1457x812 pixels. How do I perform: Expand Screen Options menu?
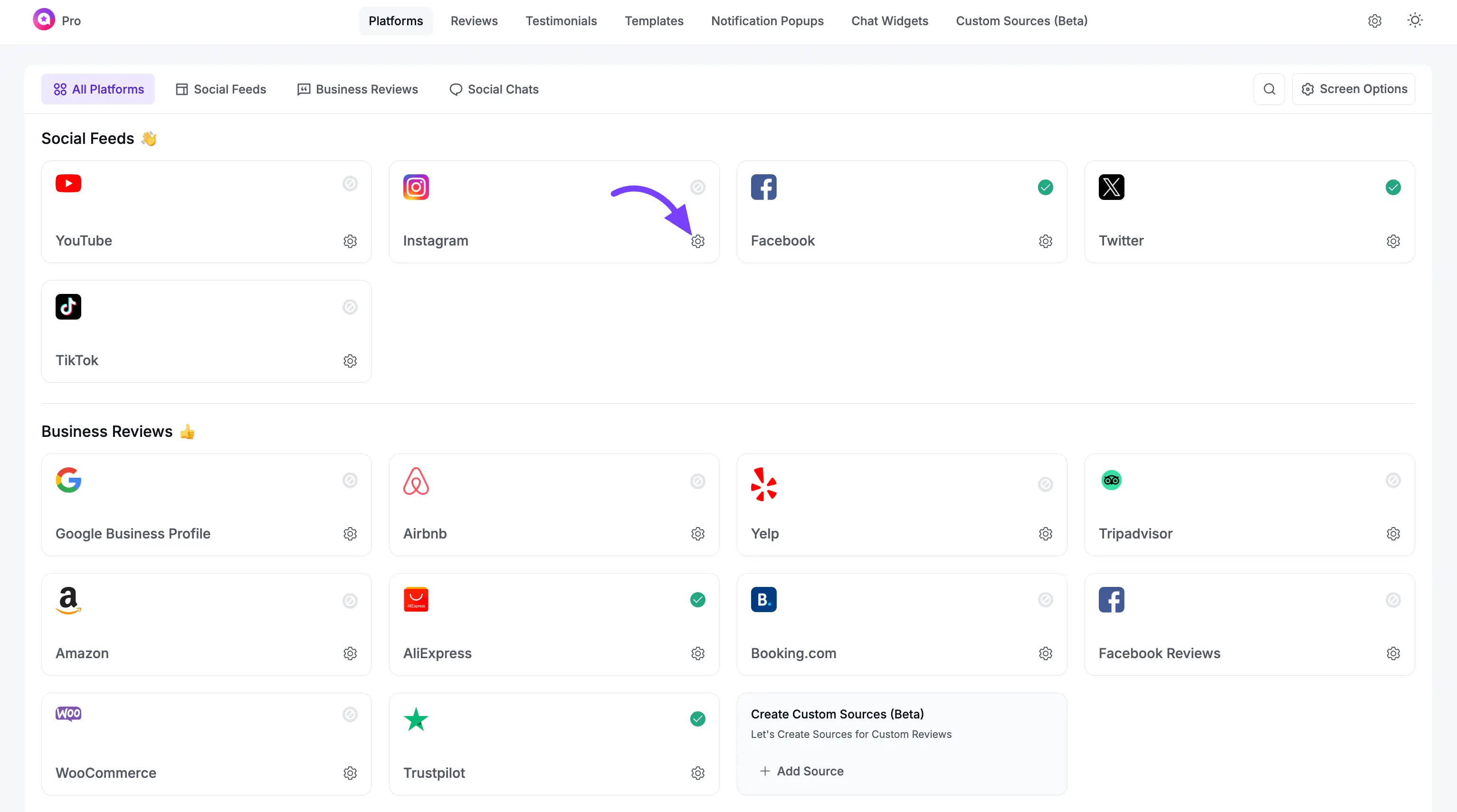point(1353,89)
